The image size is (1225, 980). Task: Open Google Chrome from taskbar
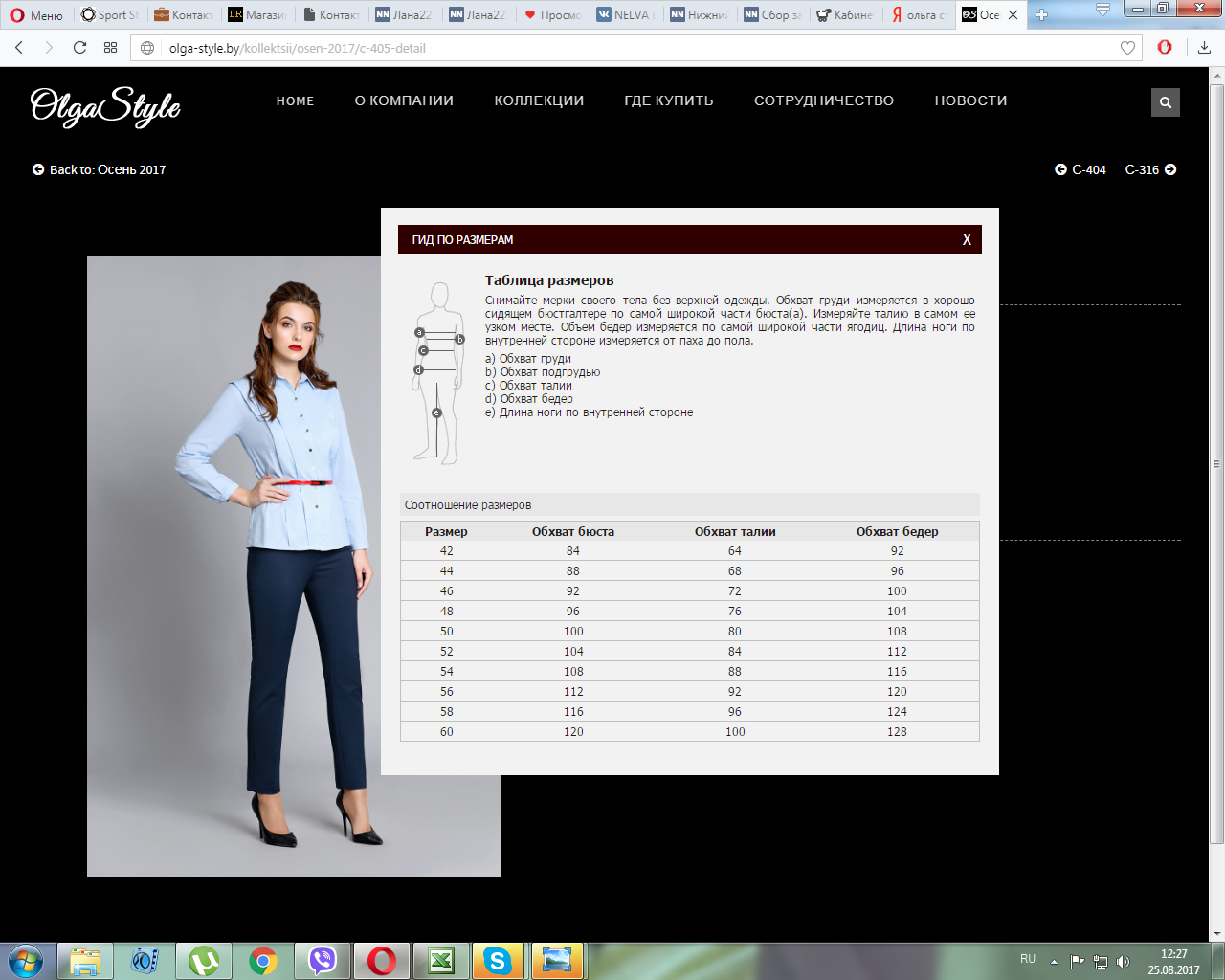pyautogui.click(x=263, y=961)
